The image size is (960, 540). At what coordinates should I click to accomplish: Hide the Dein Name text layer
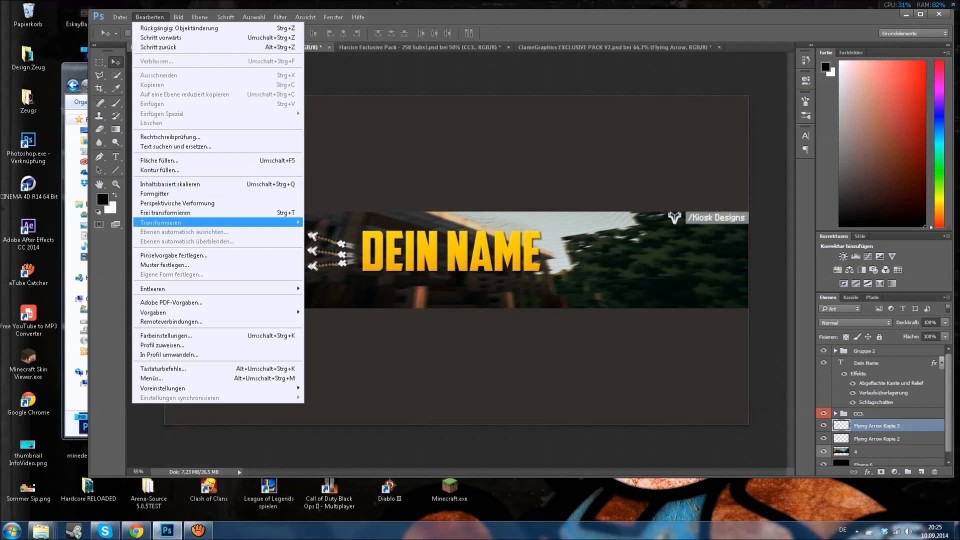pyautogui.click(x=823, y=362)
